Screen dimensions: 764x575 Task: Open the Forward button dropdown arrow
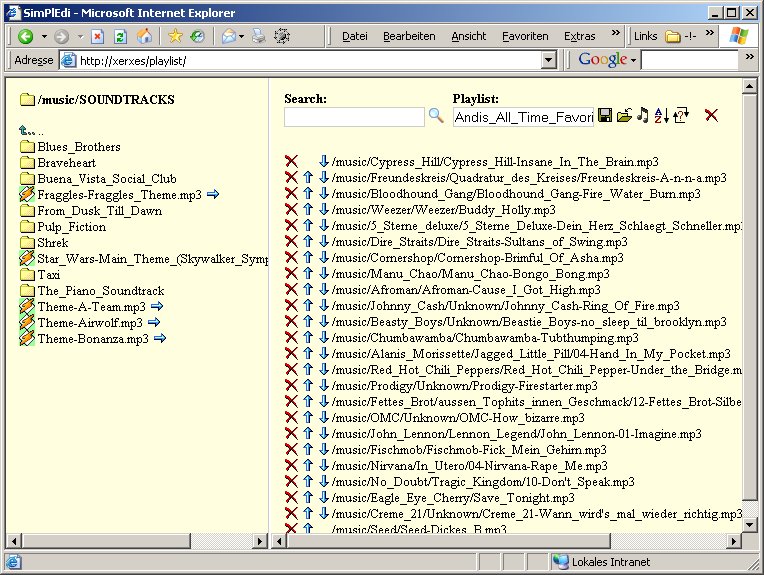pos(80,37)
